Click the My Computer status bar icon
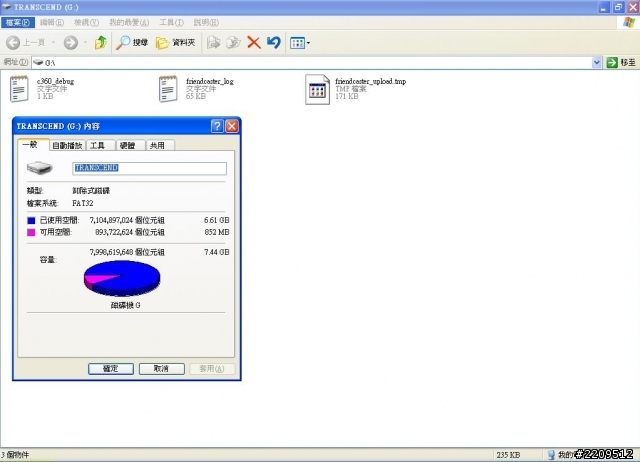The height and width of the screenshot is (462, 640). coord(551,455)
